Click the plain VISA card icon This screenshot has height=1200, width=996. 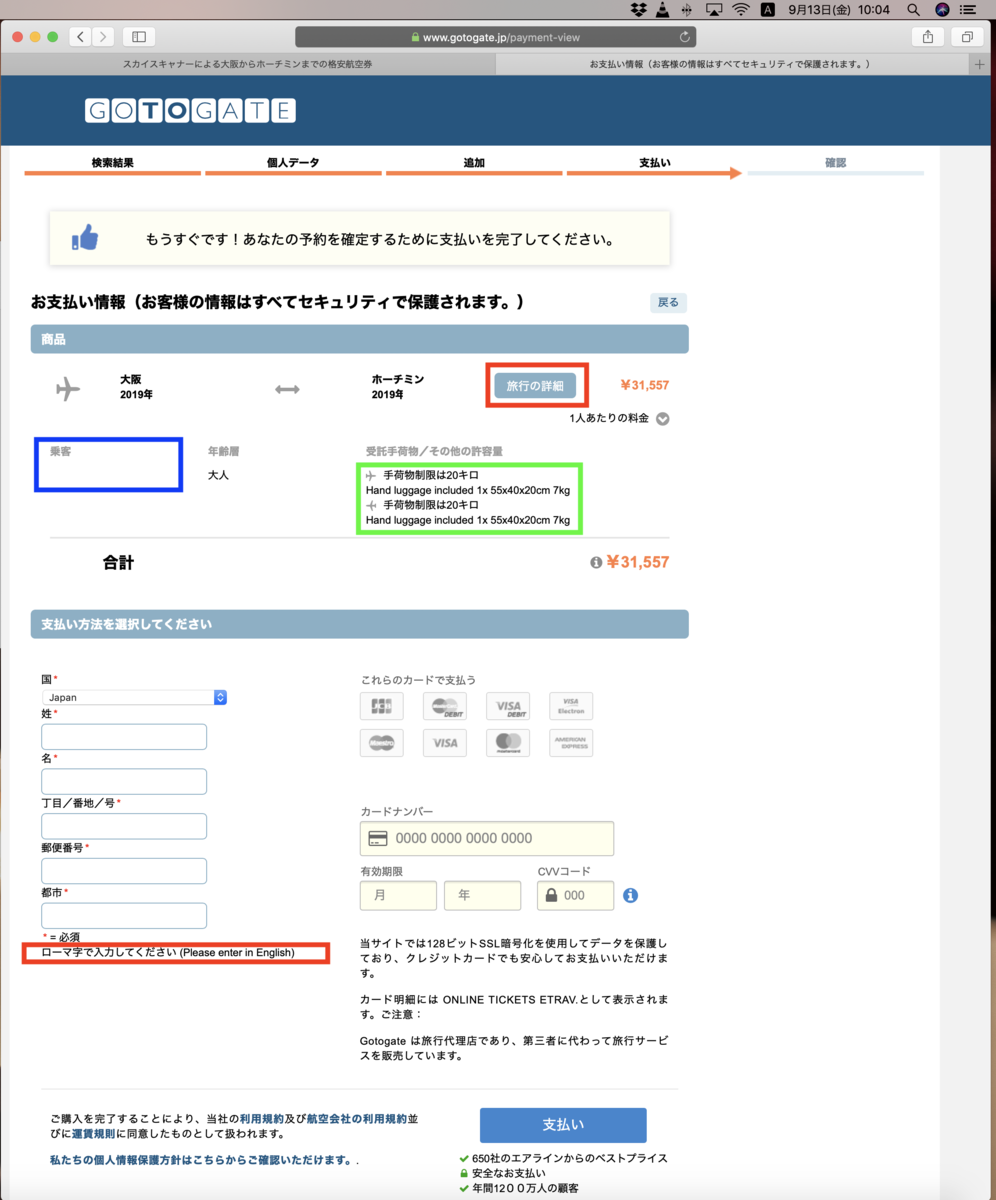(x=444, y=743)
